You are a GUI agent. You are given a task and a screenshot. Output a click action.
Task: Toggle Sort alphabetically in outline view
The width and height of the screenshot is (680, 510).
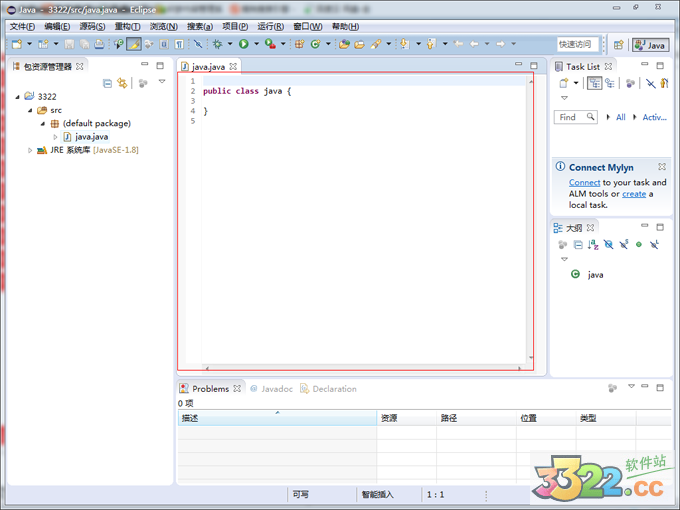coord(593,245)
